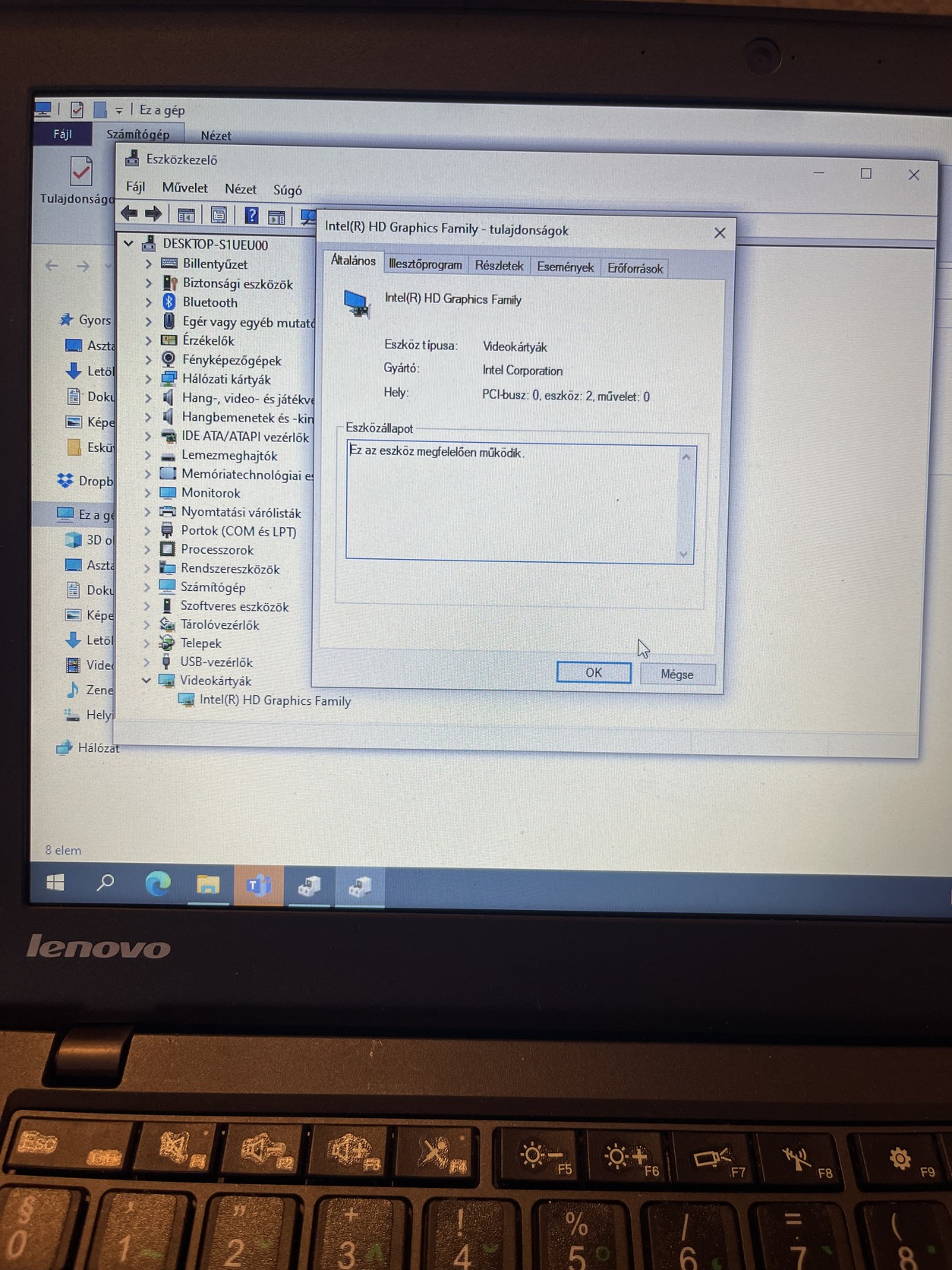Expand the Érzékelők category
952x1270 pixels.
[148, 340]
